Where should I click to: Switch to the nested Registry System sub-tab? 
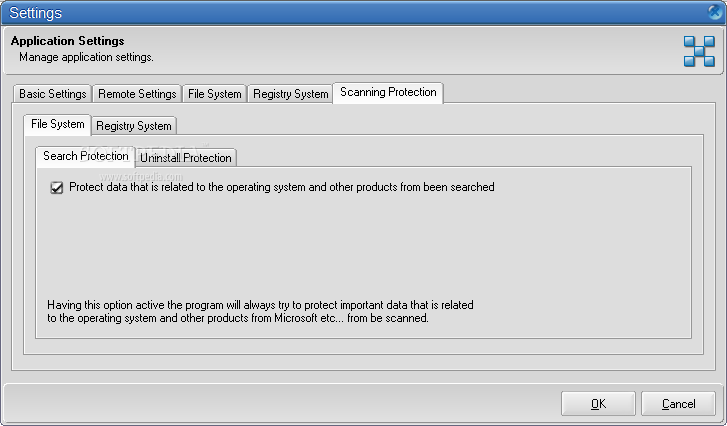(134, 126)
